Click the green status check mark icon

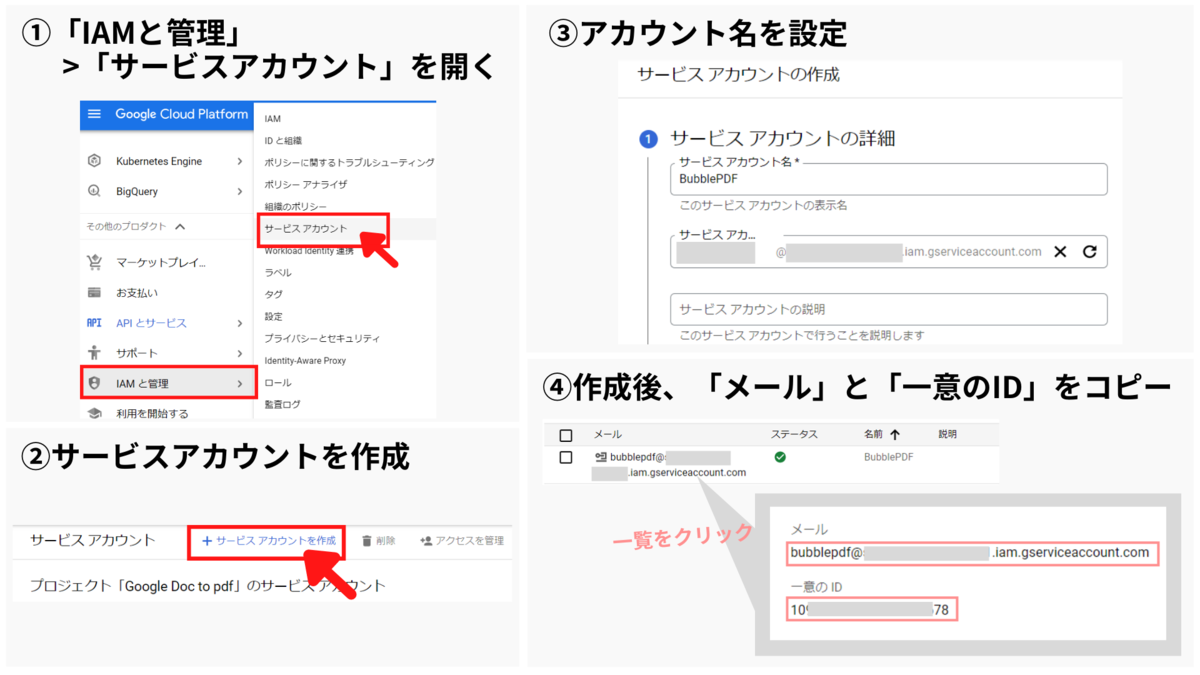(x=780, y=457)
